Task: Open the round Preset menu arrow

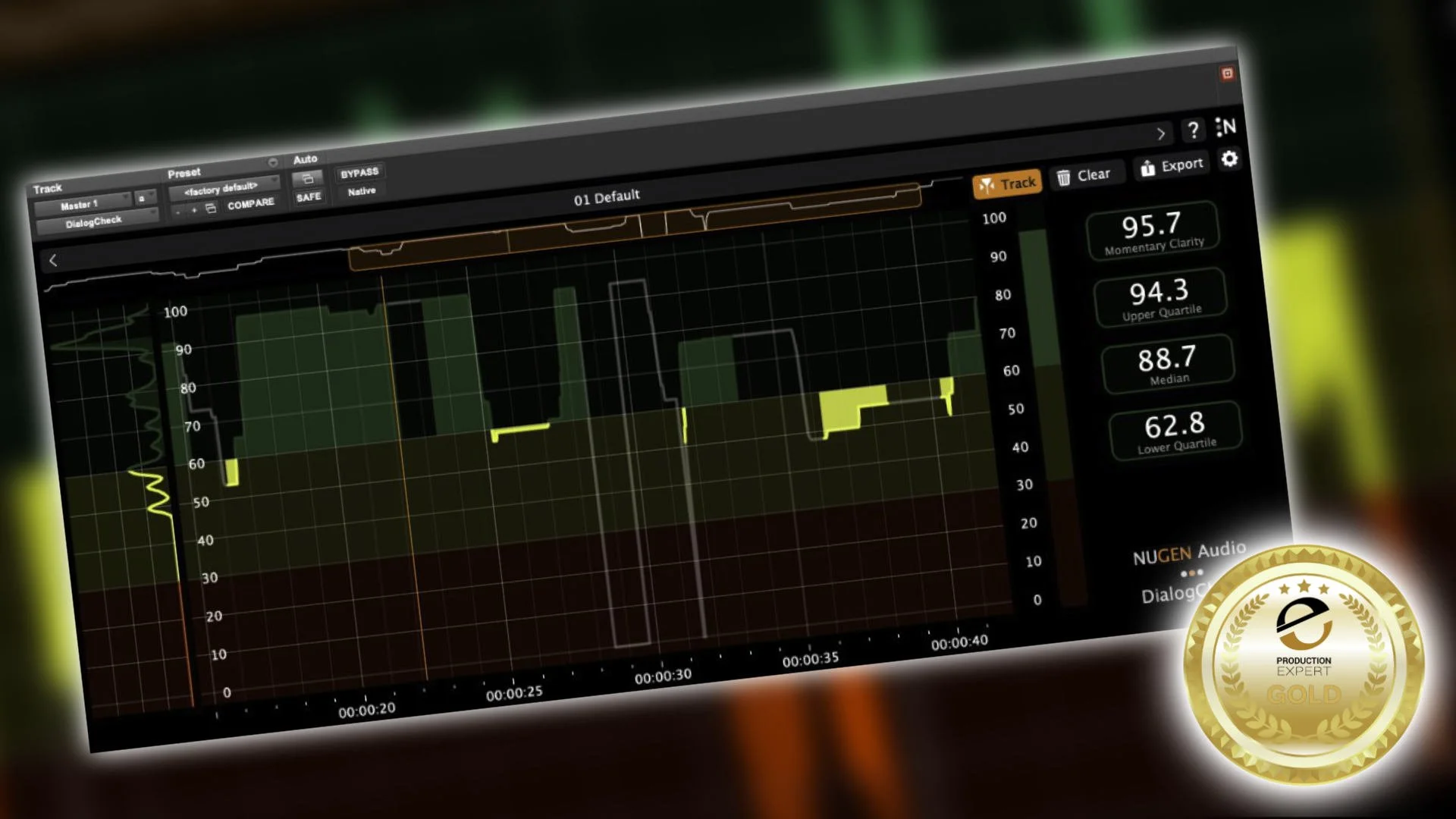Action: (x=272, y=162)
